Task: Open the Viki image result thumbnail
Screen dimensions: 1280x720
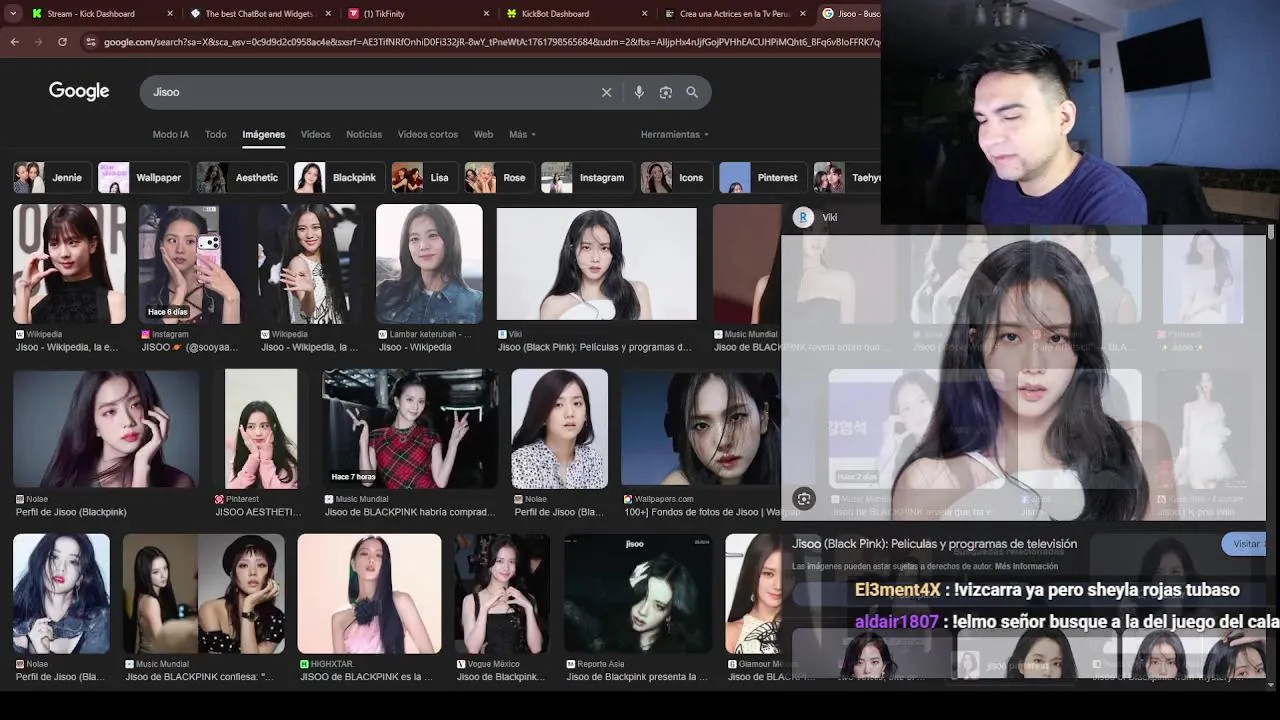Action: [596, 264]
